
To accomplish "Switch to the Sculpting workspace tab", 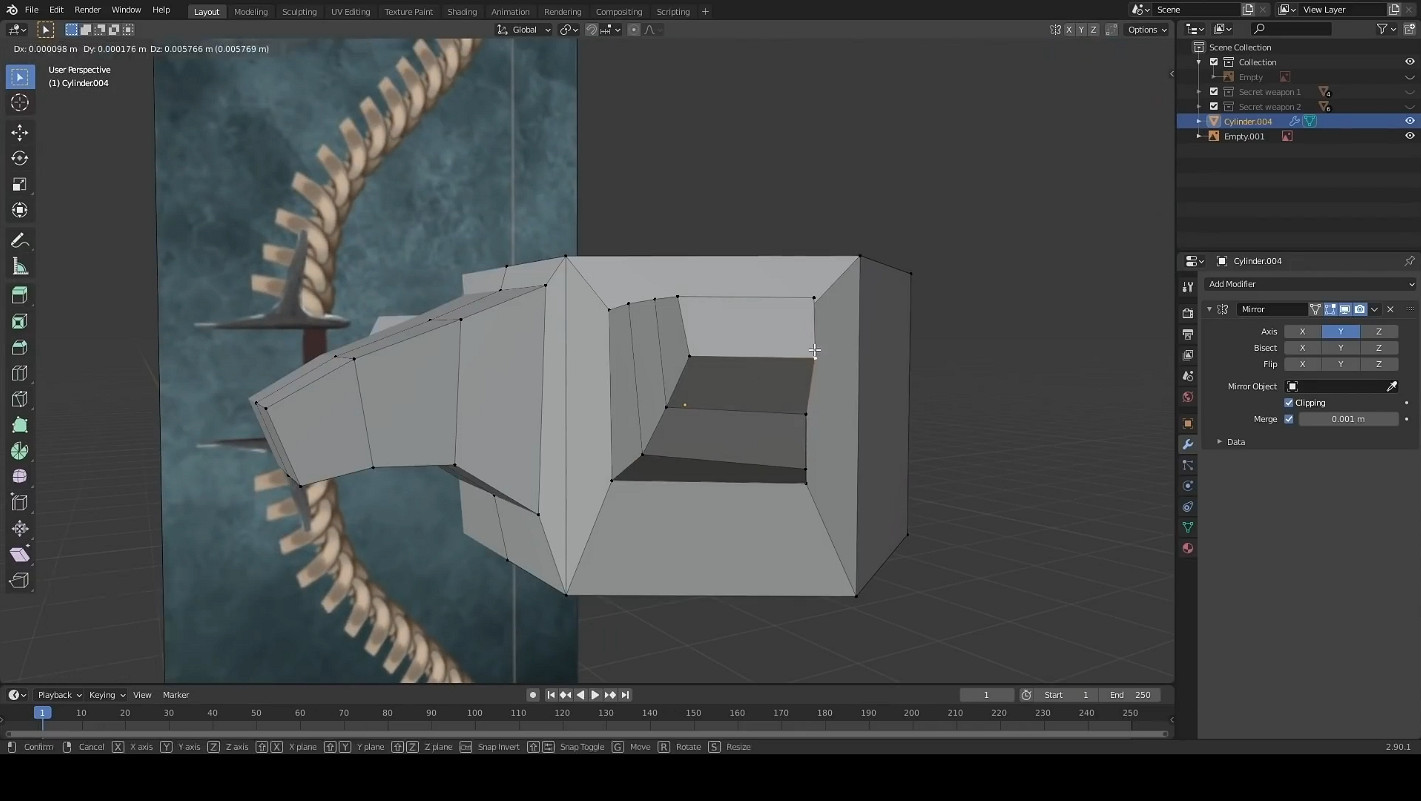I will point(298,11).
